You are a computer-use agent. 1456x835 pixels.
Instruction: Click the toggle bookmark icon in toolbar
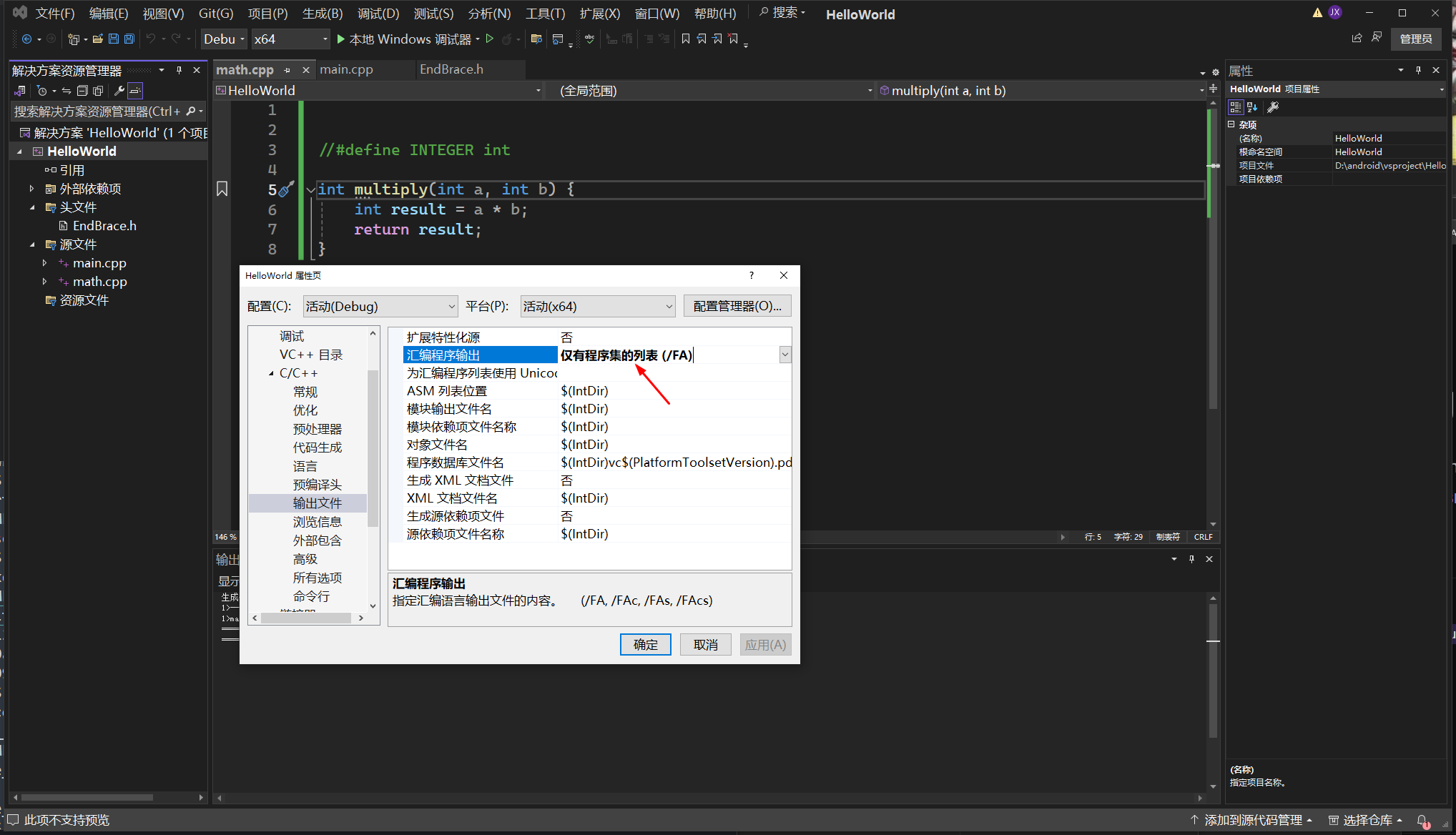pyautogui.click(x=685, y=39)
